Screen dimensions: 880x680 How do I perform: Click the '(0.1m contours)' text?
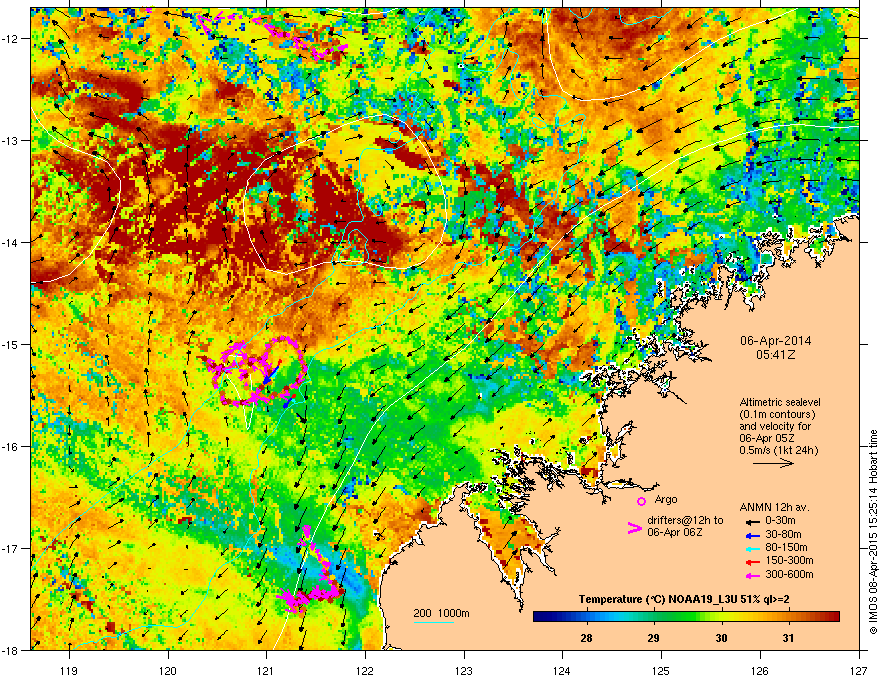(x=777, y=415)
